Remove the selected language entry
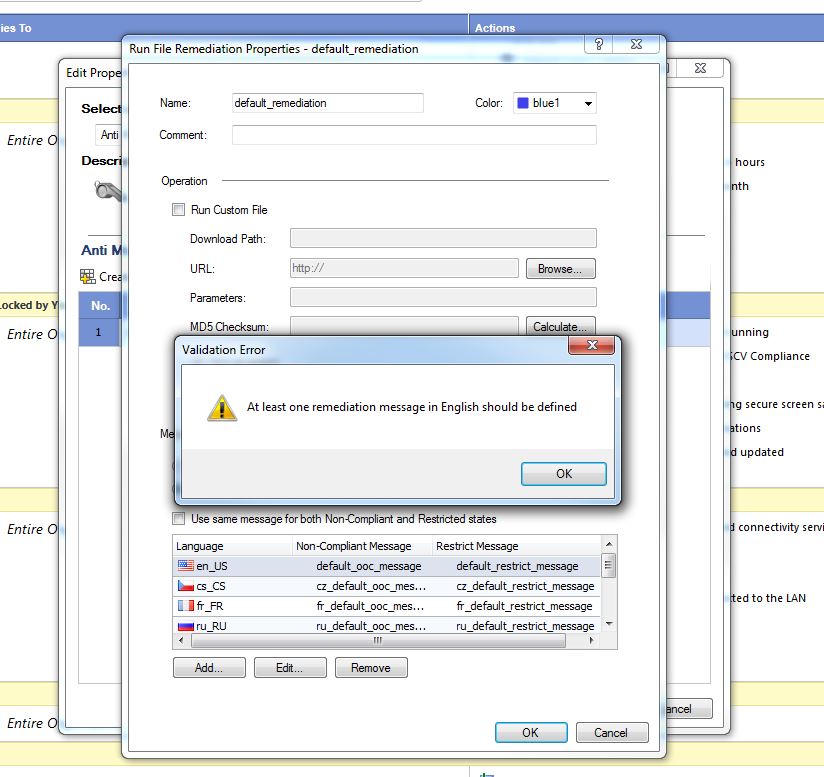Viewport: 824px width, 777px height. click(371, 667)
